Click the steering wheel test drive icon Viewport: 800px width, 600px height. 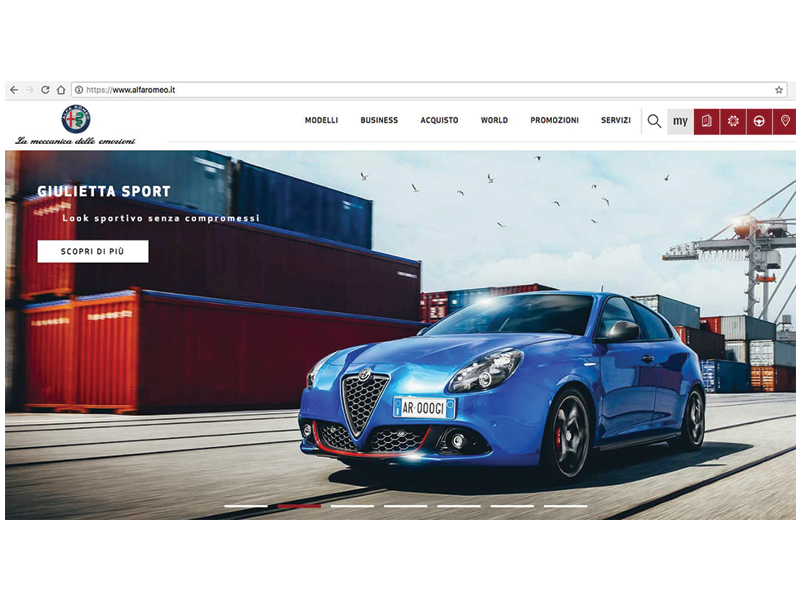759,121
